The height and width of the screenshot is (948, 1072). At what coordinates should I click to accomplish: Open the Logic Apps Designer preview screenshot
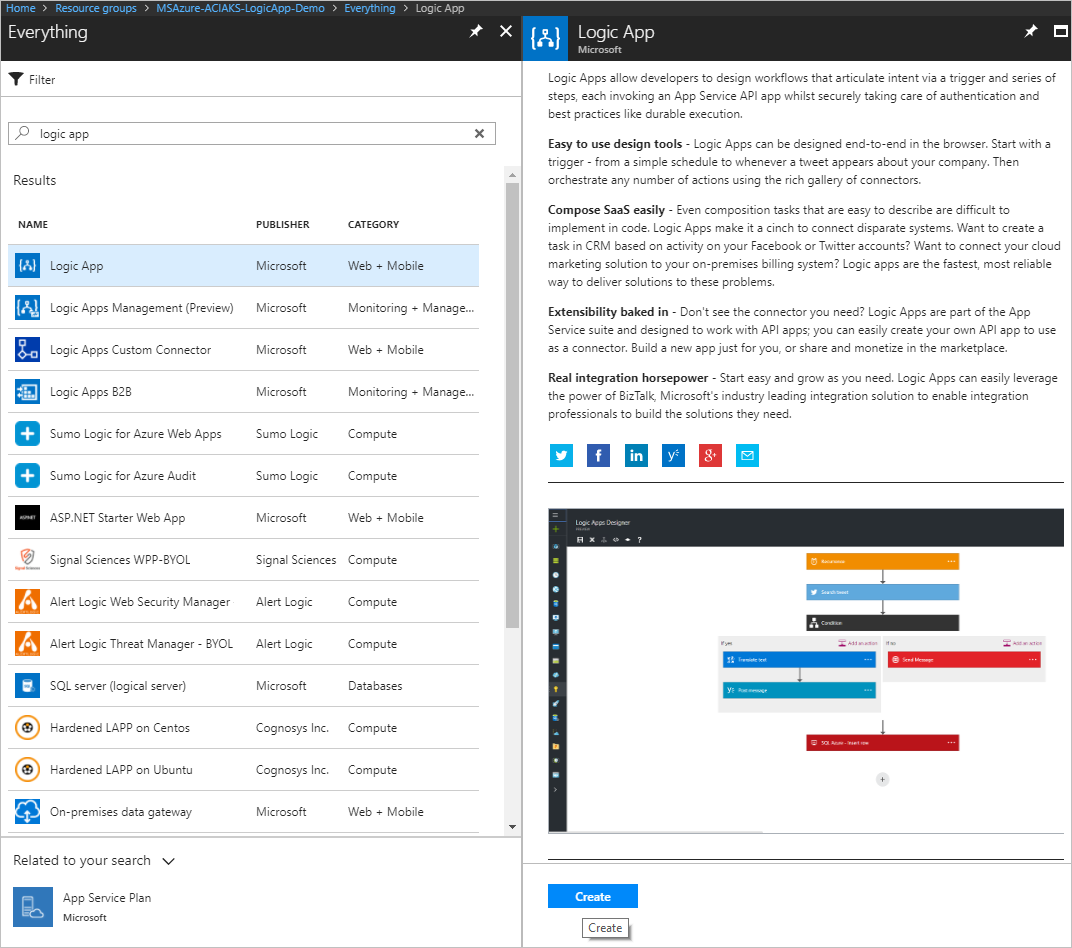point(805,670)
